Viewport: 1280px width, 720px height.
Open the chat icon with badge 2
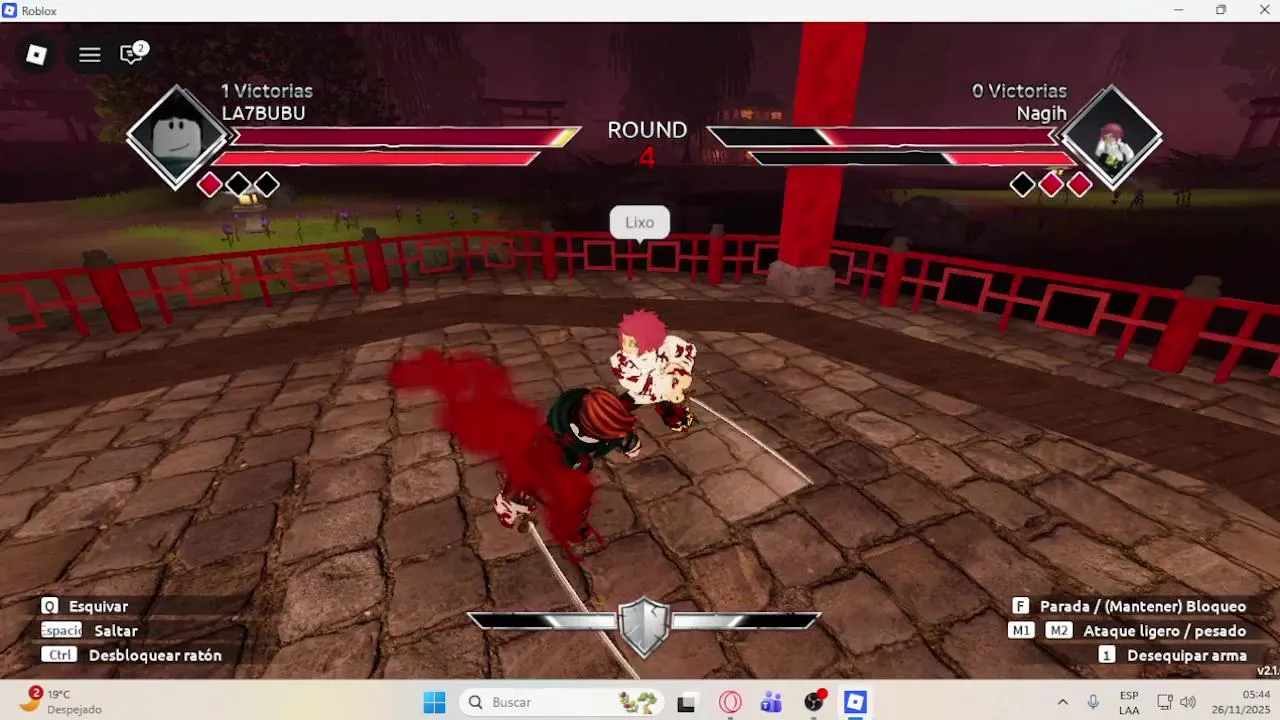(132, 54)
